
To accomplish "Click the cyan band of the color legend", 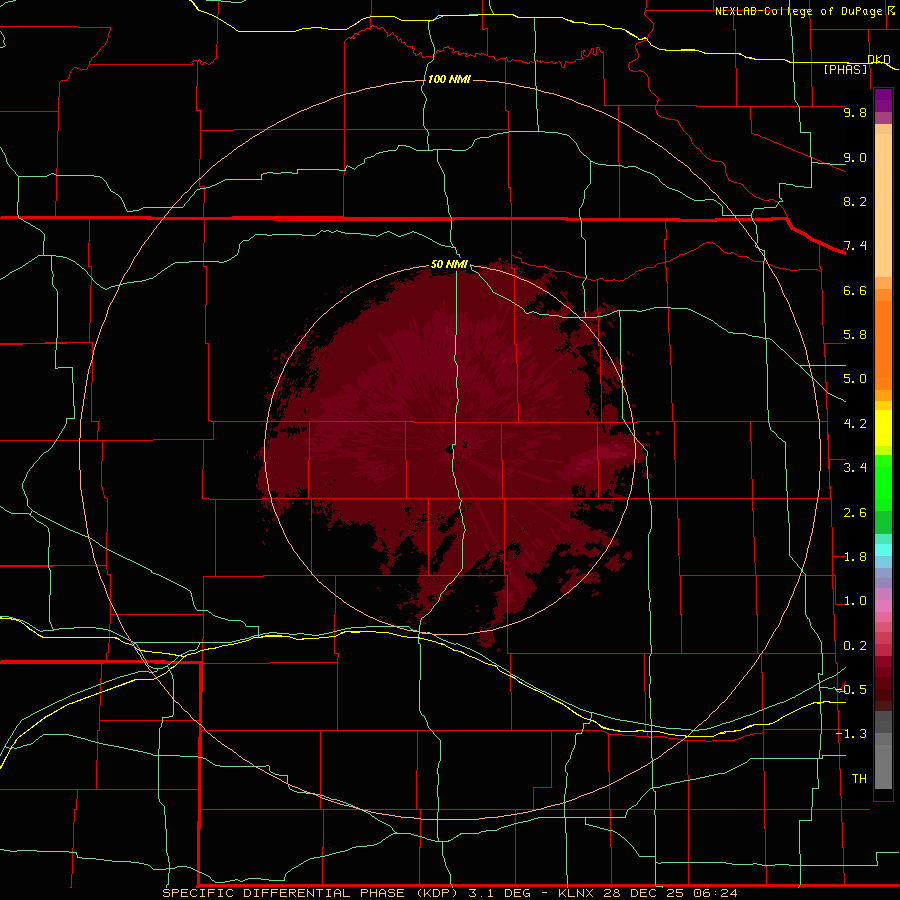I will (x=883, y=550).
